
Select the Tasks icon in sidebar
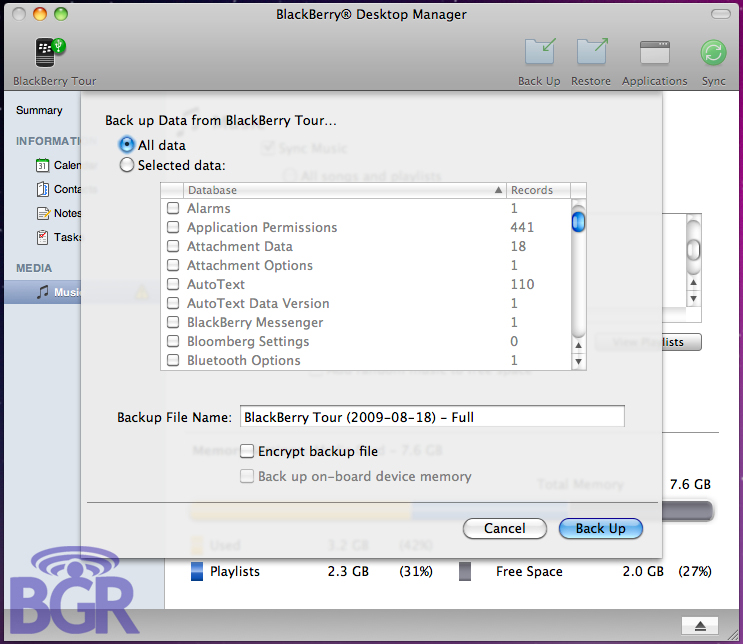tap(43, 237)
